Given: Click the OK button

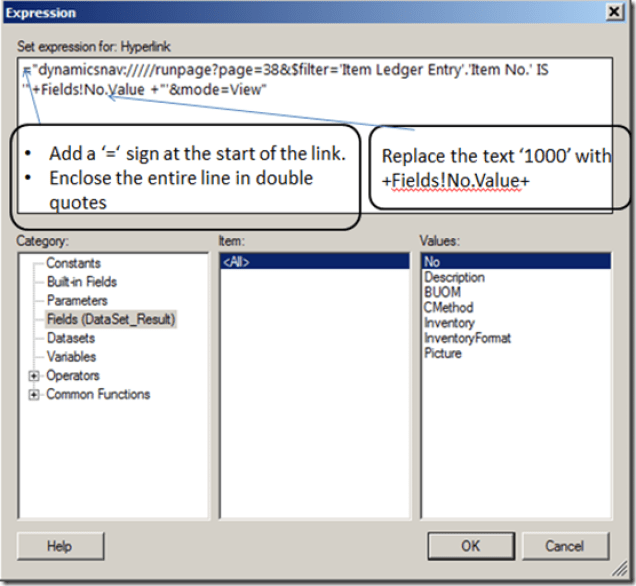Looking at the screenshot, I should [470, 546].
